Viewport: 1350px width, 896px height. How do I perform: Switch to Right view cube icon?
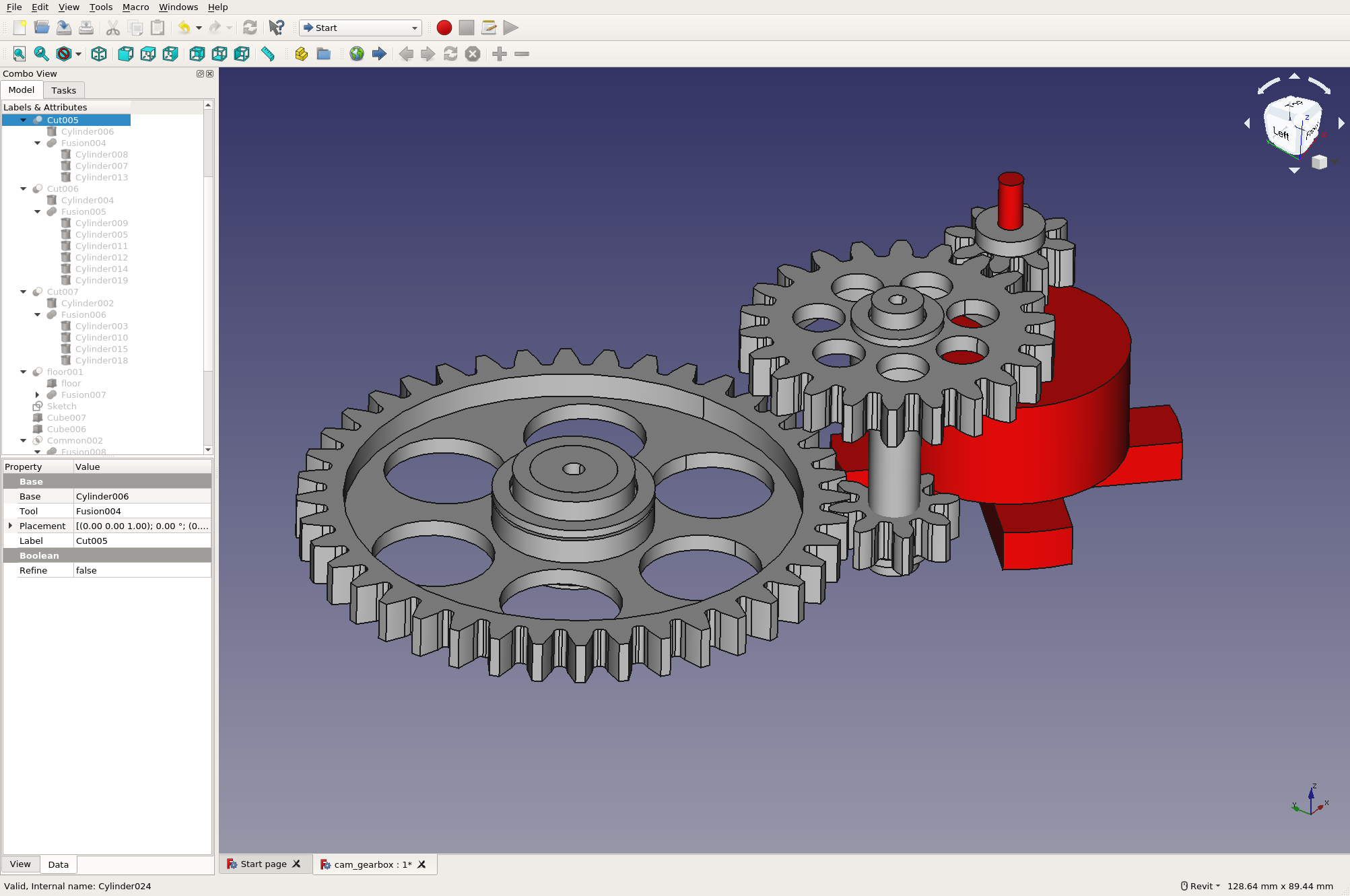pos(170,54)
